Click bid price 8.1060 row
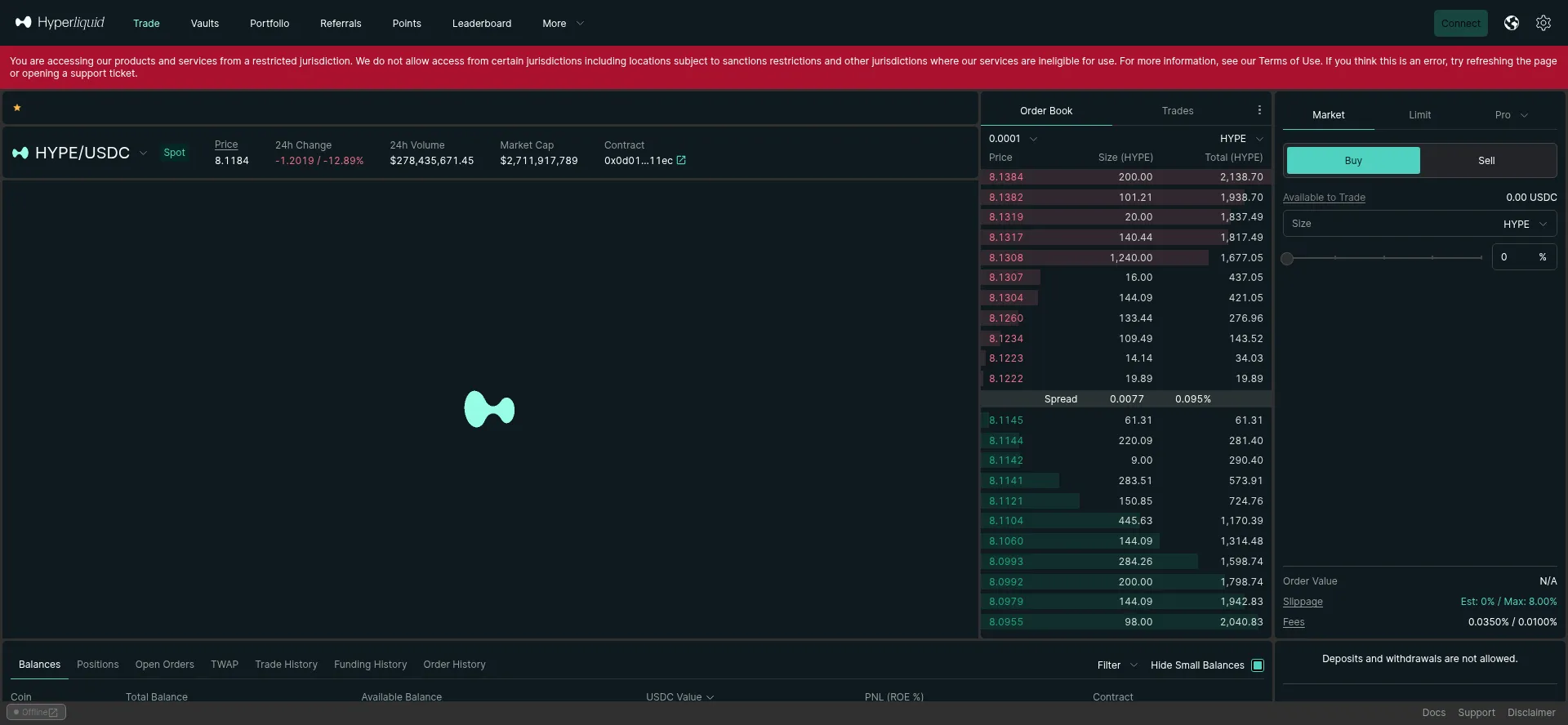This screenshot has height=725, width=1568. 1125,541
